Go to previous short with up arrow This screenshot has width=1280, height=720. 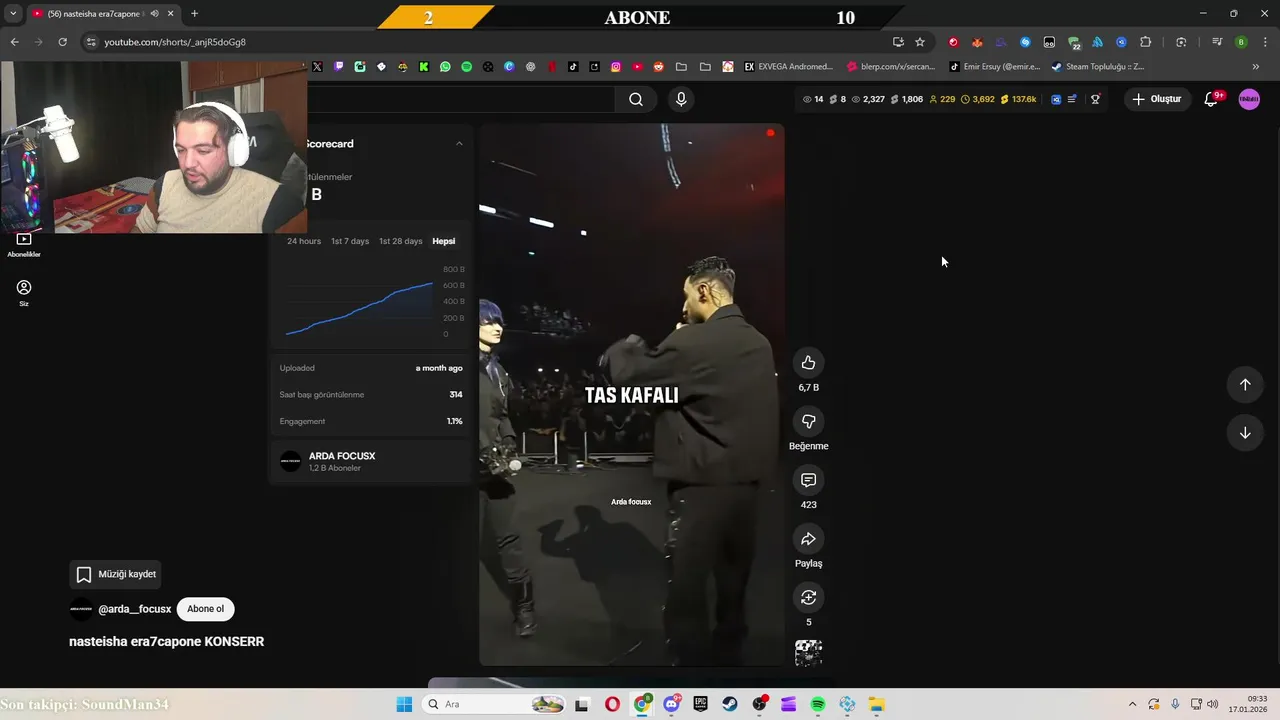(x=1245, y=385)
